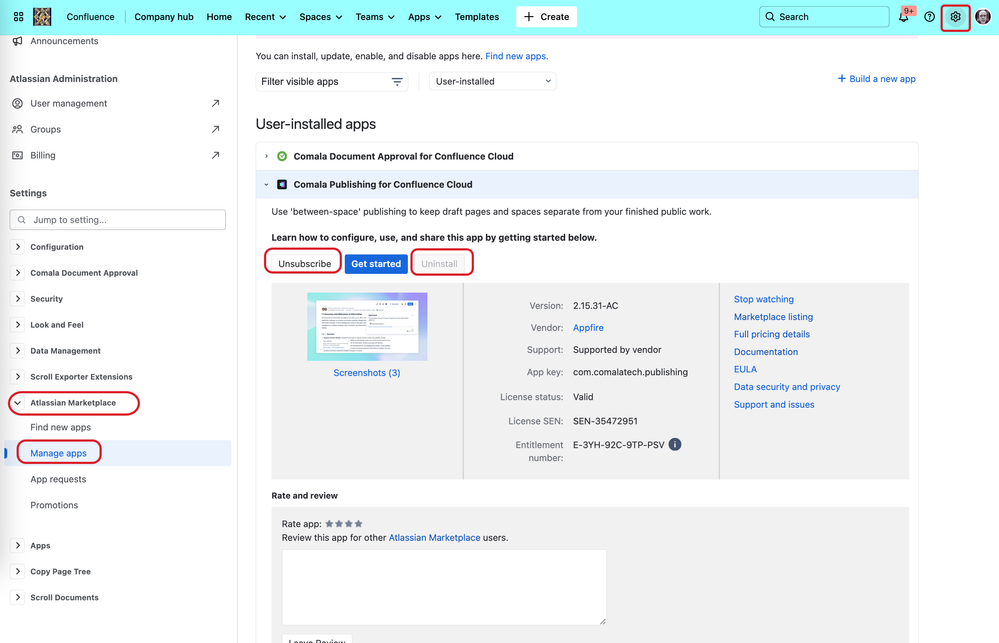Click the Comala Document Approval green check icon
This screenshot has width=999, height=643.
coord(282,156)
